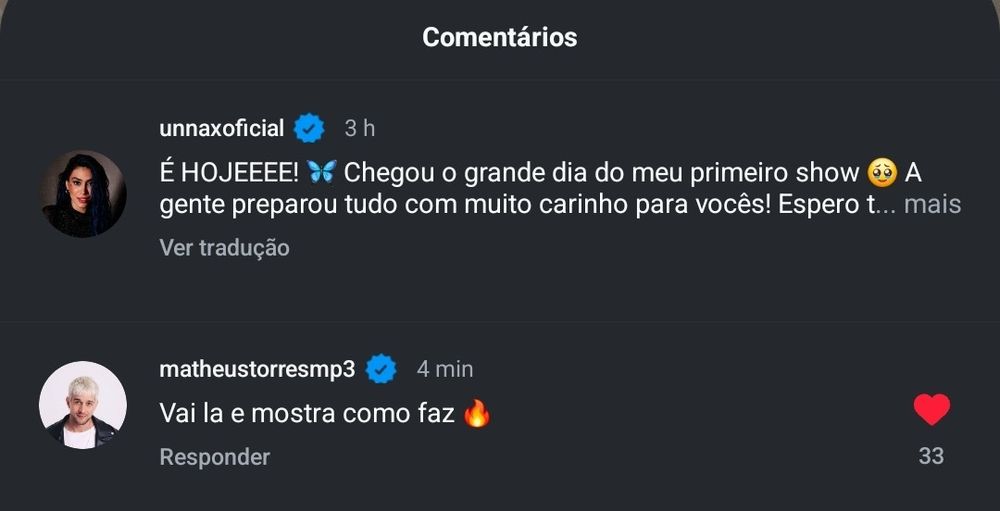
Task: Click the unnaxoficial username
Action: [x=221, y=128]
